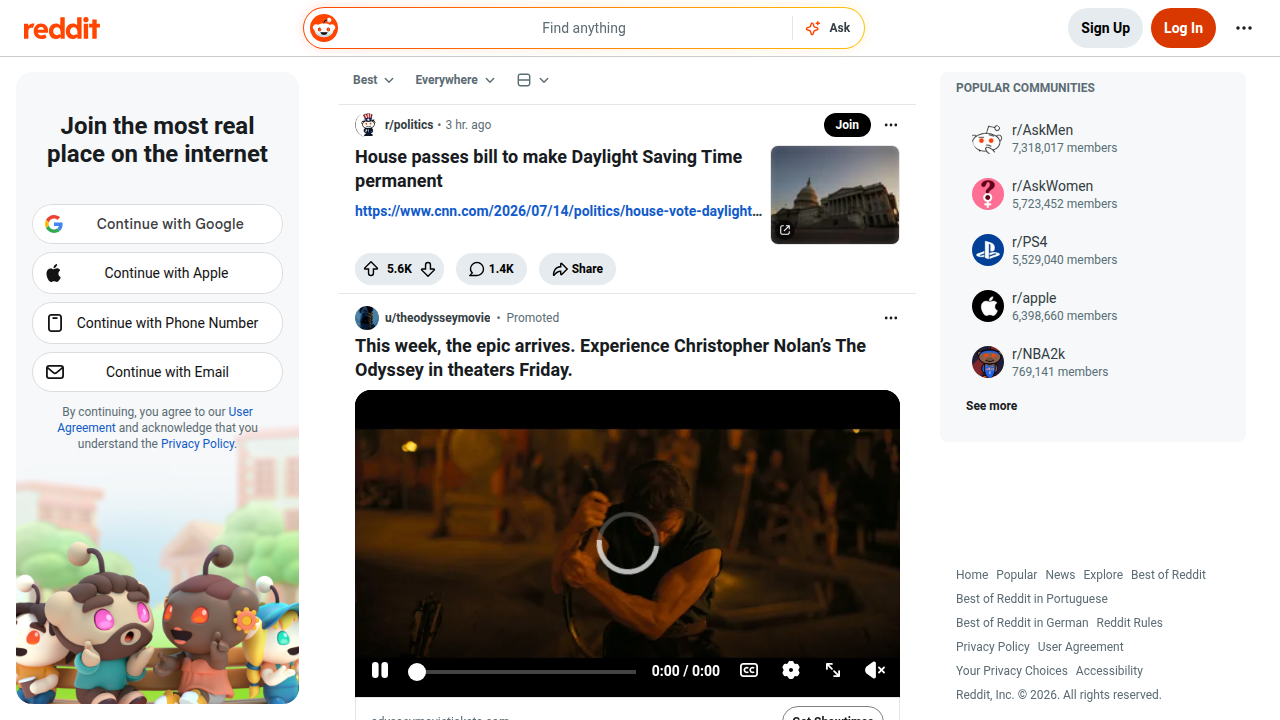The image size is (1280, 720).
Task: Continue with Apple
Action: coord(157,273)
